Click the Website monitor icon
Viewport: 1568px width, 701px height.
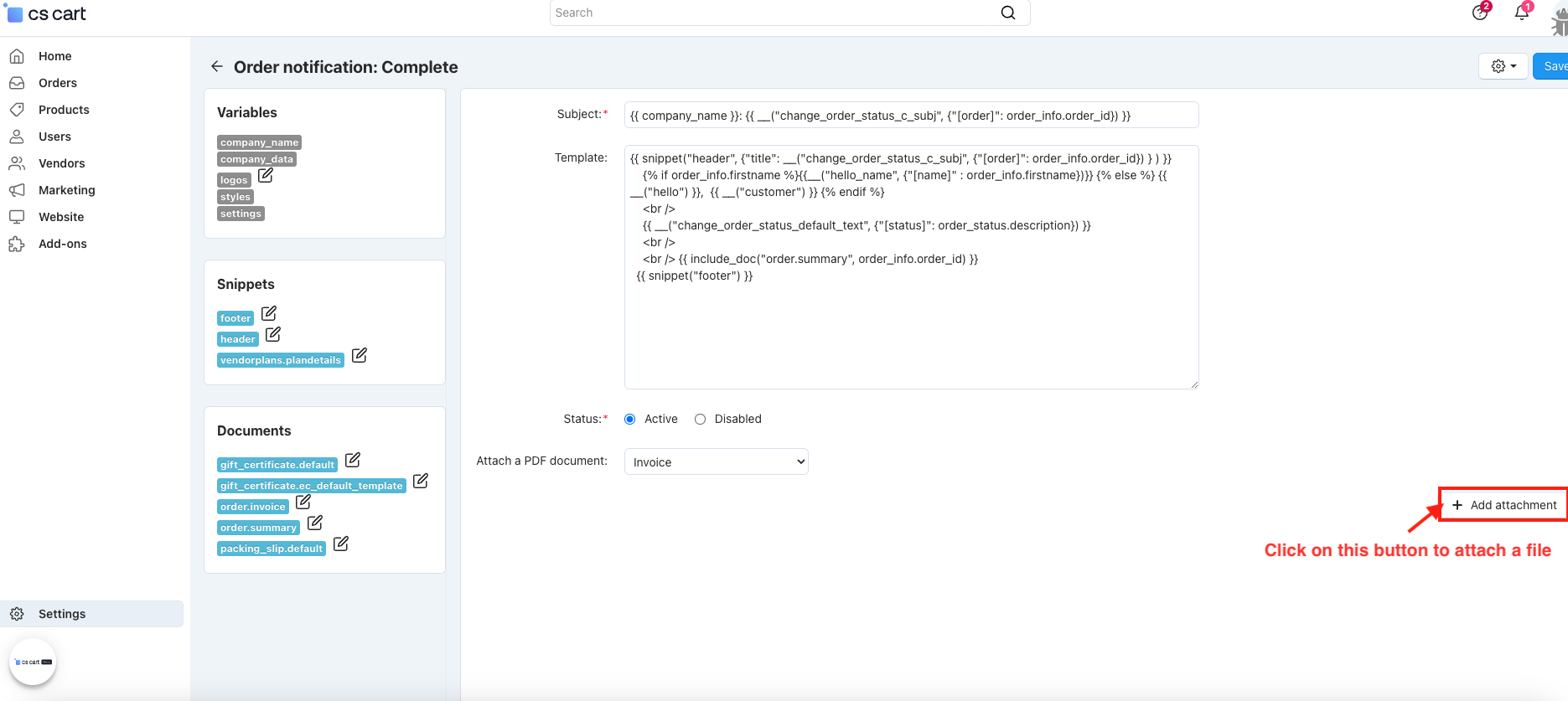pos(16,217)
